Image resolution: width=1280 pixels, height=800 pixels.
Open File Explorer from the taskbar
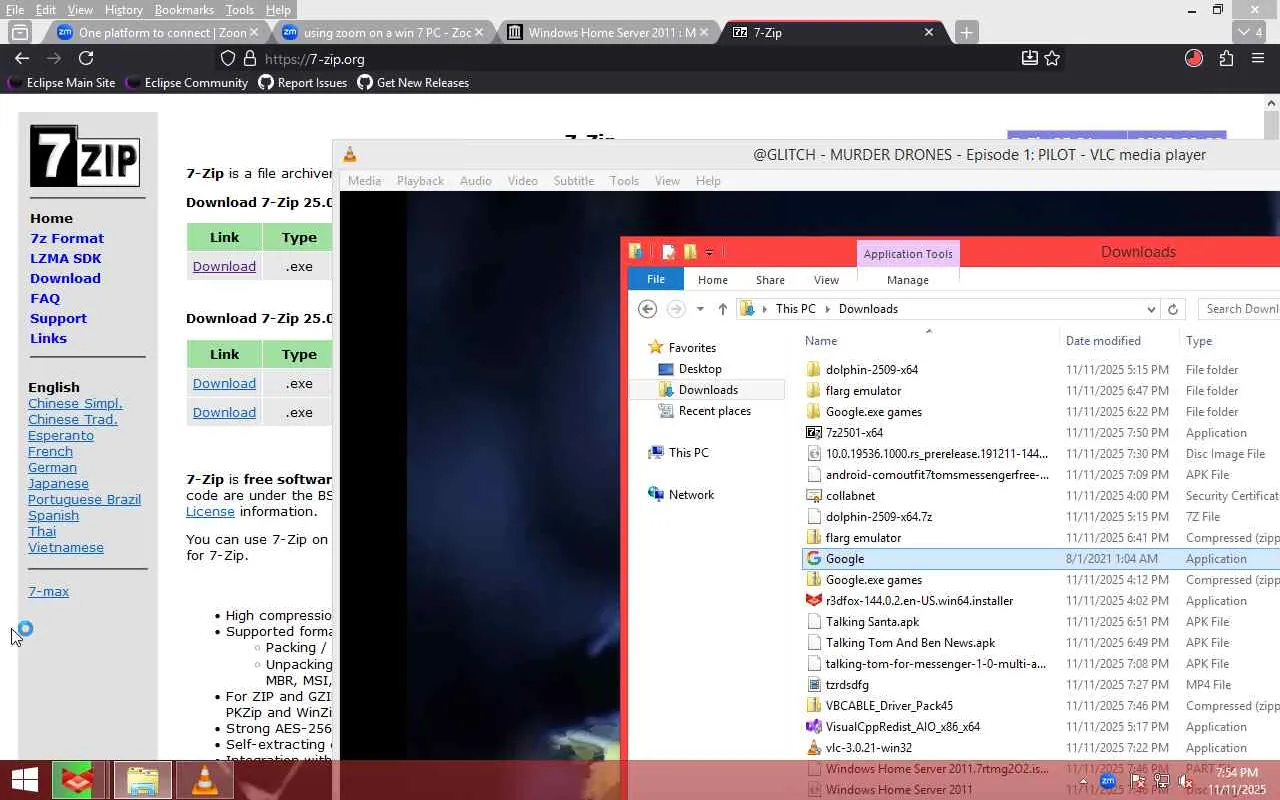(x=142, y=780)
